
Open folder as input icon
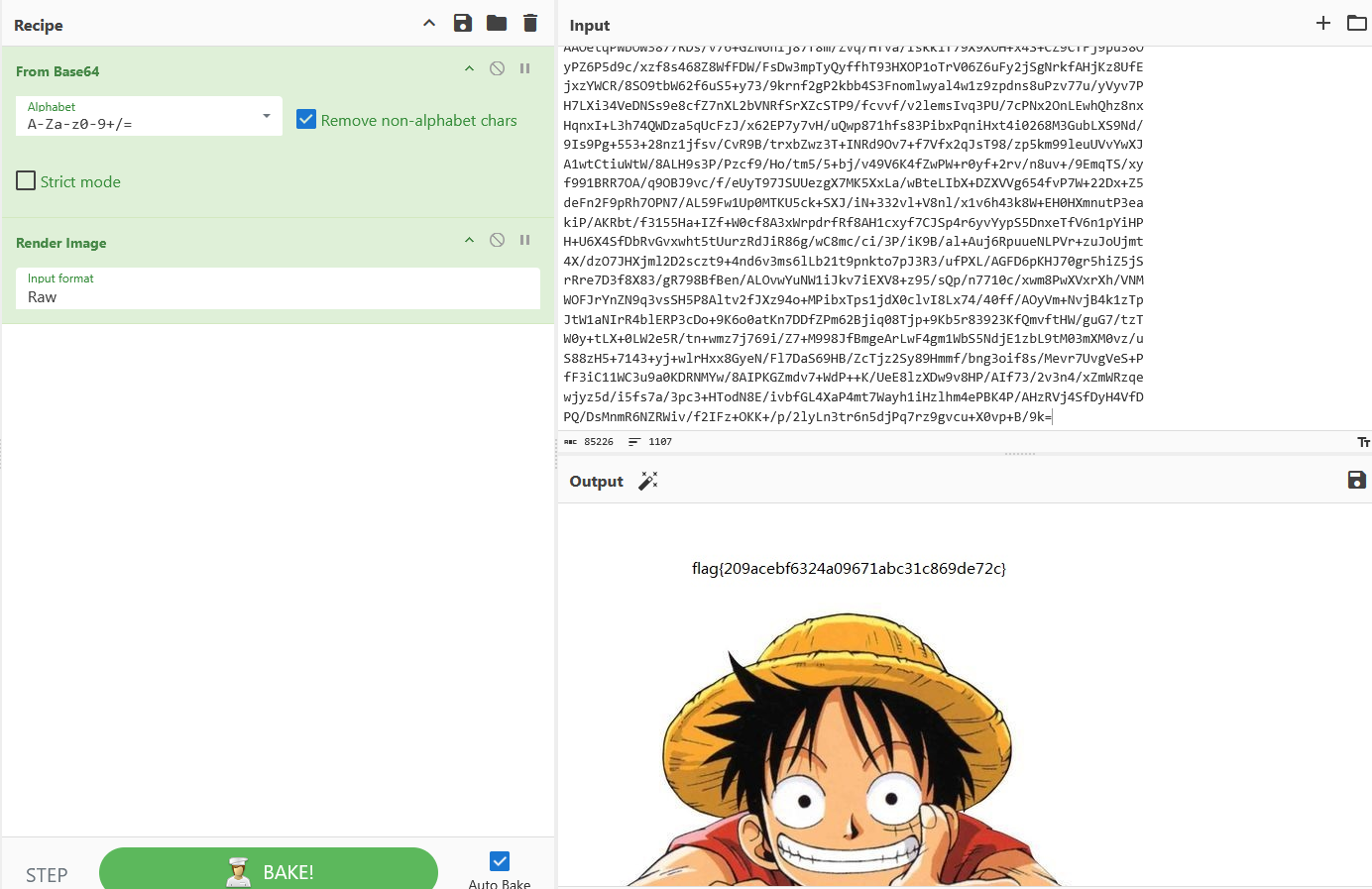(1357, 23)
